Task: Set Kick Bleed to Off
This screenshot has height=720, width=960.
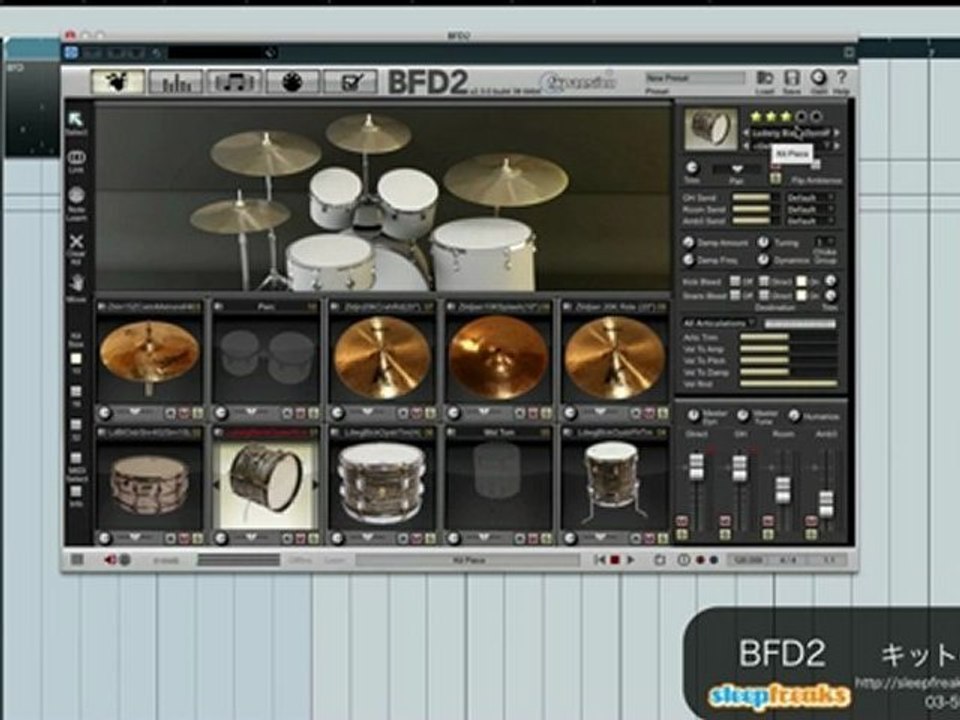Action: (735, 281)
